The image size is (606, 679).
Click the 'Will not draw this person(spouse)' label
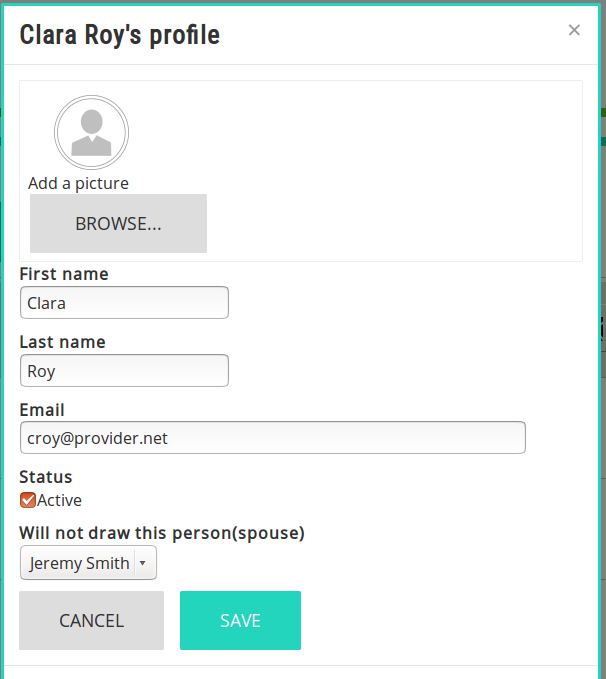point(162,533)
